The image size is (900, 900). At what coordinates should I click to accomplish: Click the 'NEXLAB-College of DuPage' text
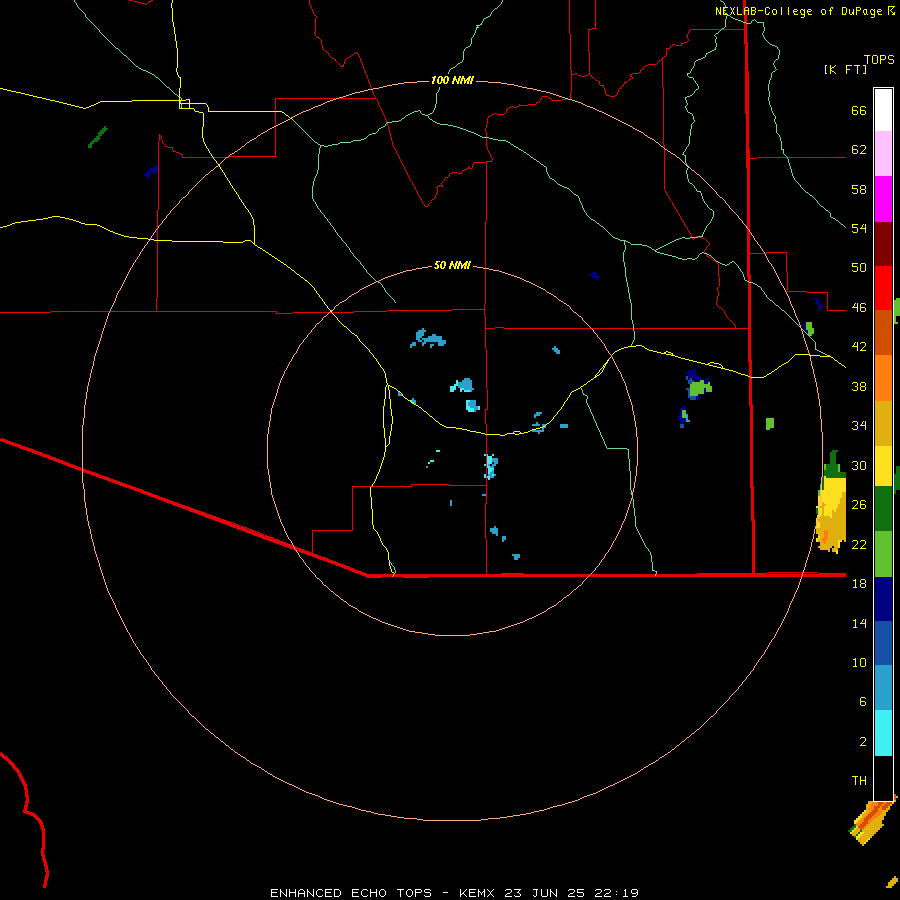[x=800, y=11]
